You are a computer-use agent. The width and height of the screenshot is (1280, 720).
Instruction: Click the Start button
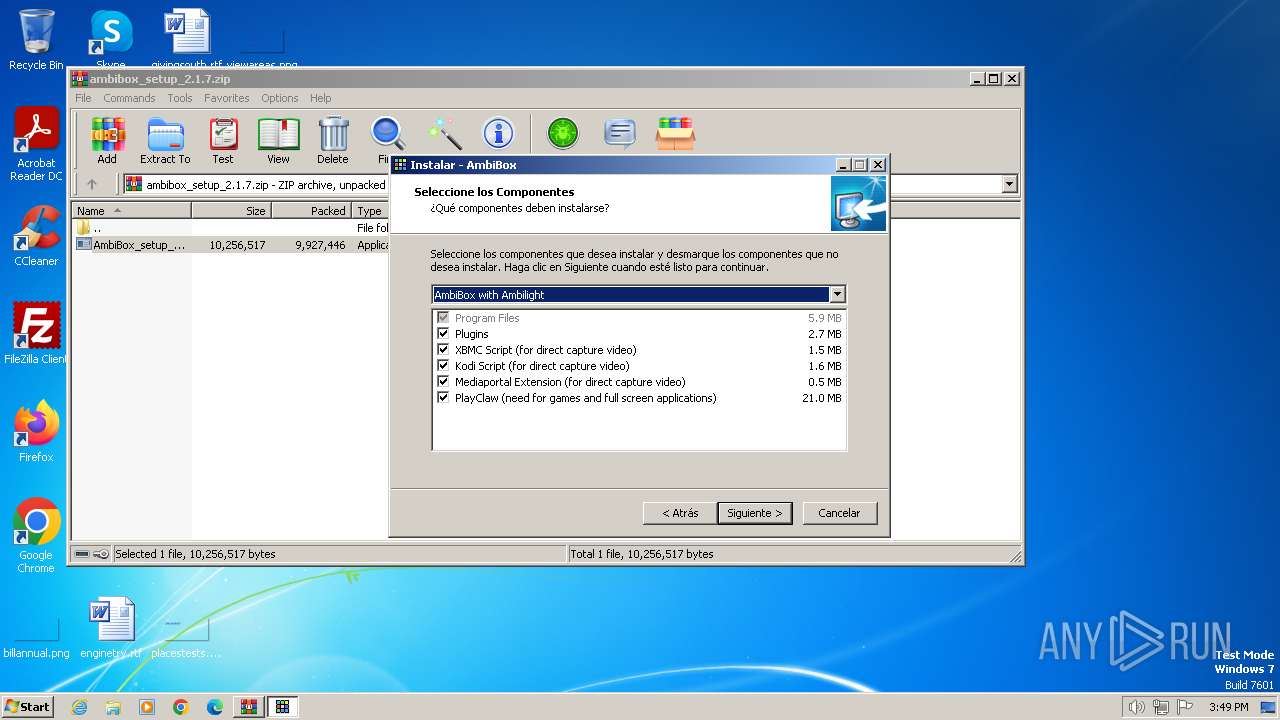coord(27,707)
